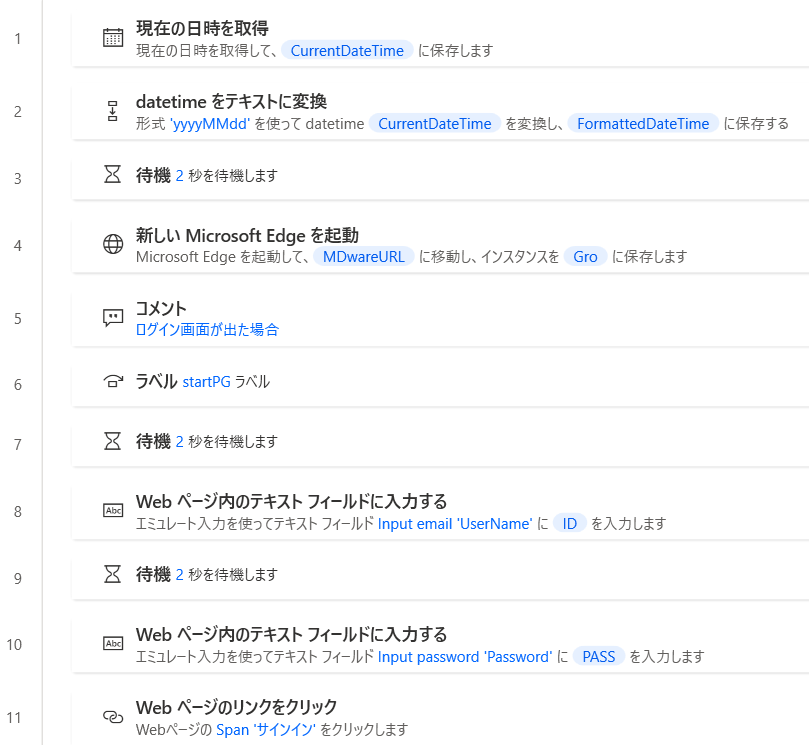Click the globe icon for Edge launch step
The width and height of the screenshot is (809, 745).
coord(113,244)
